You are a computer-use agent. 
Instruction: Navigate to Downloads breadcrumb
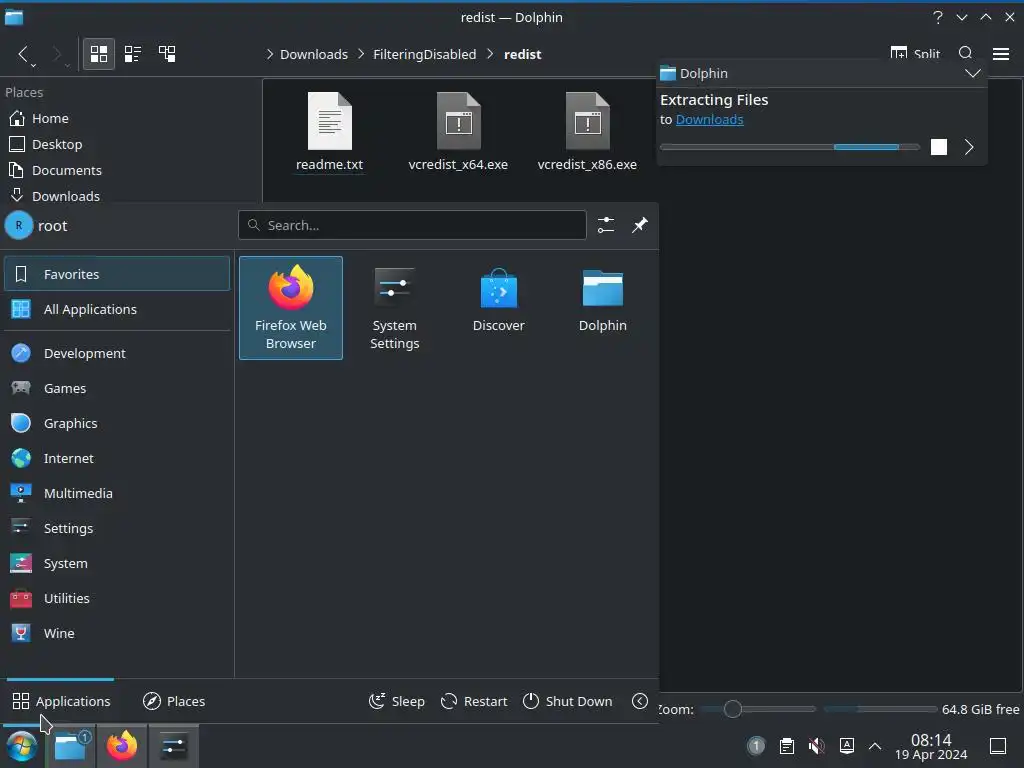click(x=313, y=54)
